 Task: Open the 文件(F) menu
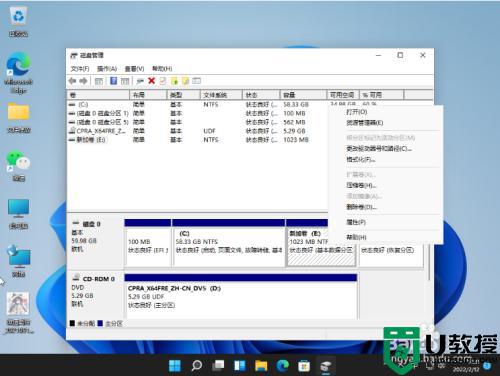80,69
